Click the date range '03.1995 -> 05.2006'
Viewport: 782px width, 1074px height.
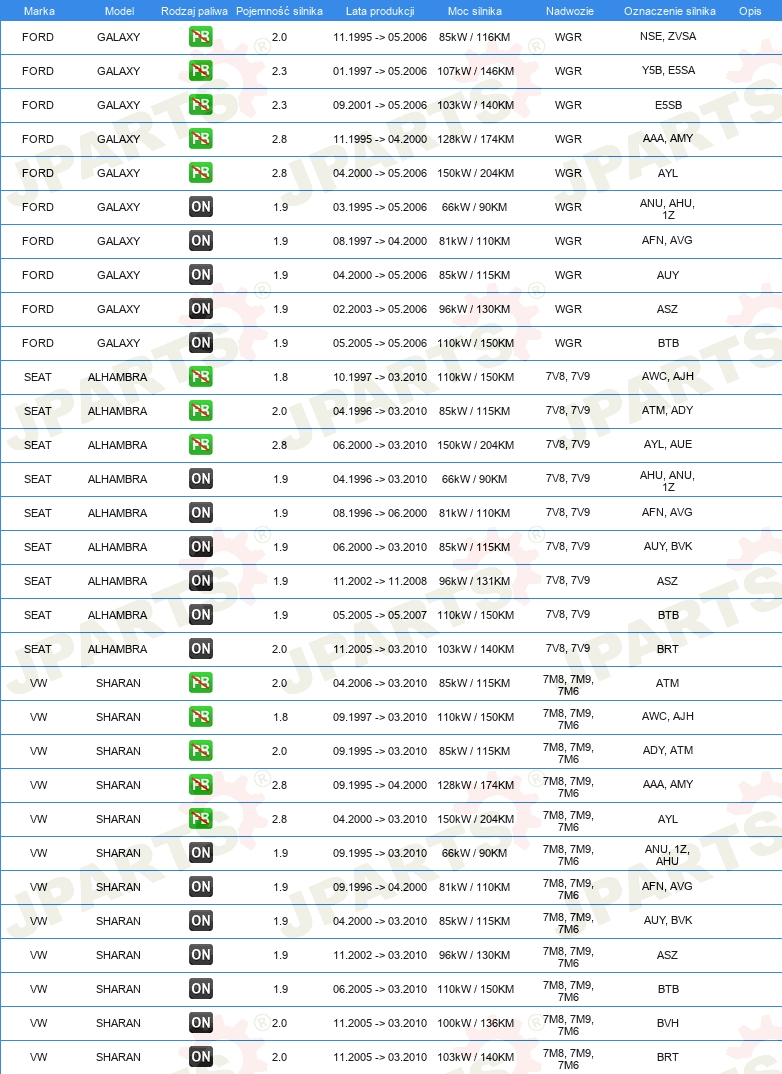[x=380, y=207]
